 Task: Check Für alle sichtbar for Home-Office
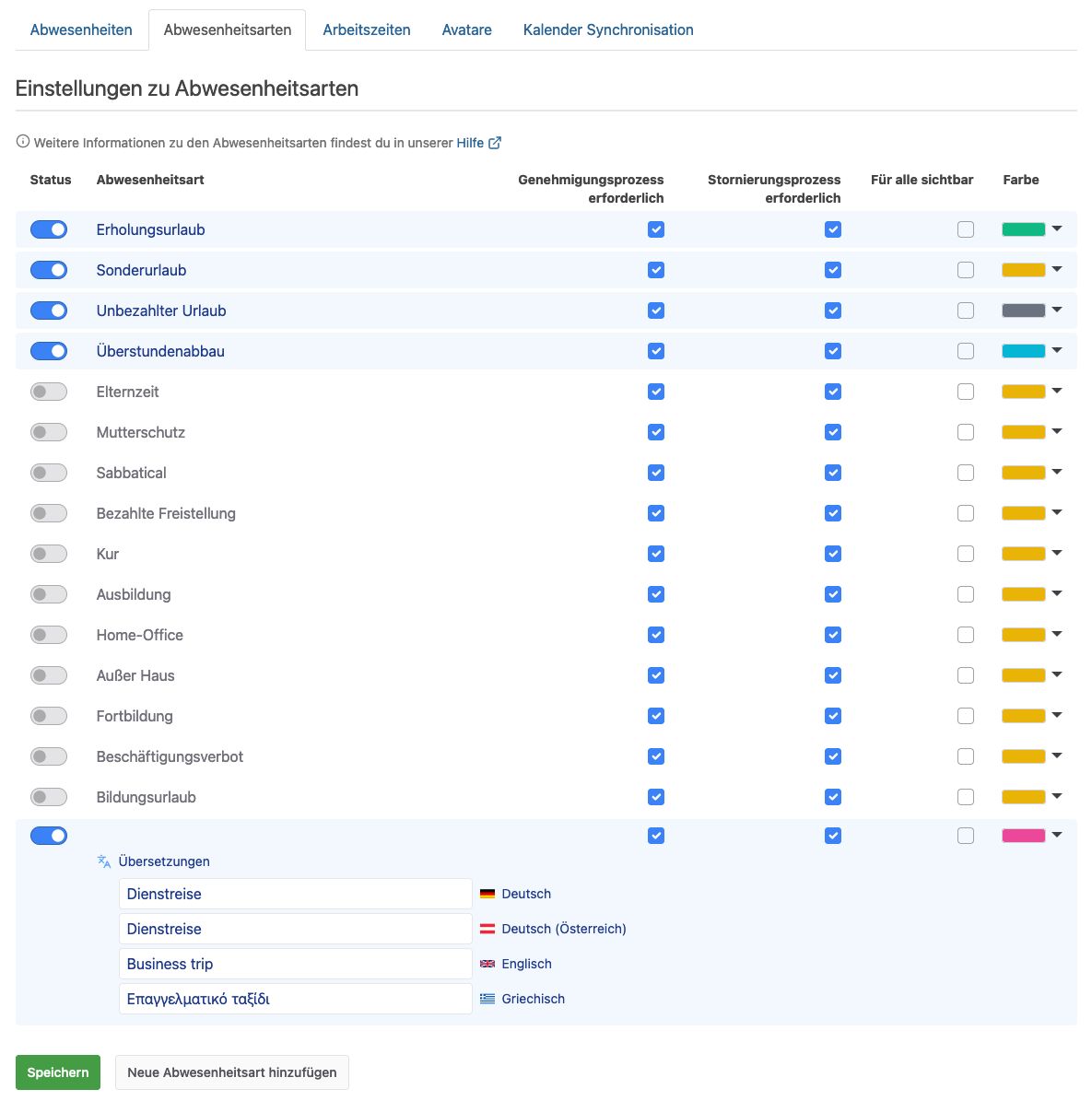click(966, 636)
